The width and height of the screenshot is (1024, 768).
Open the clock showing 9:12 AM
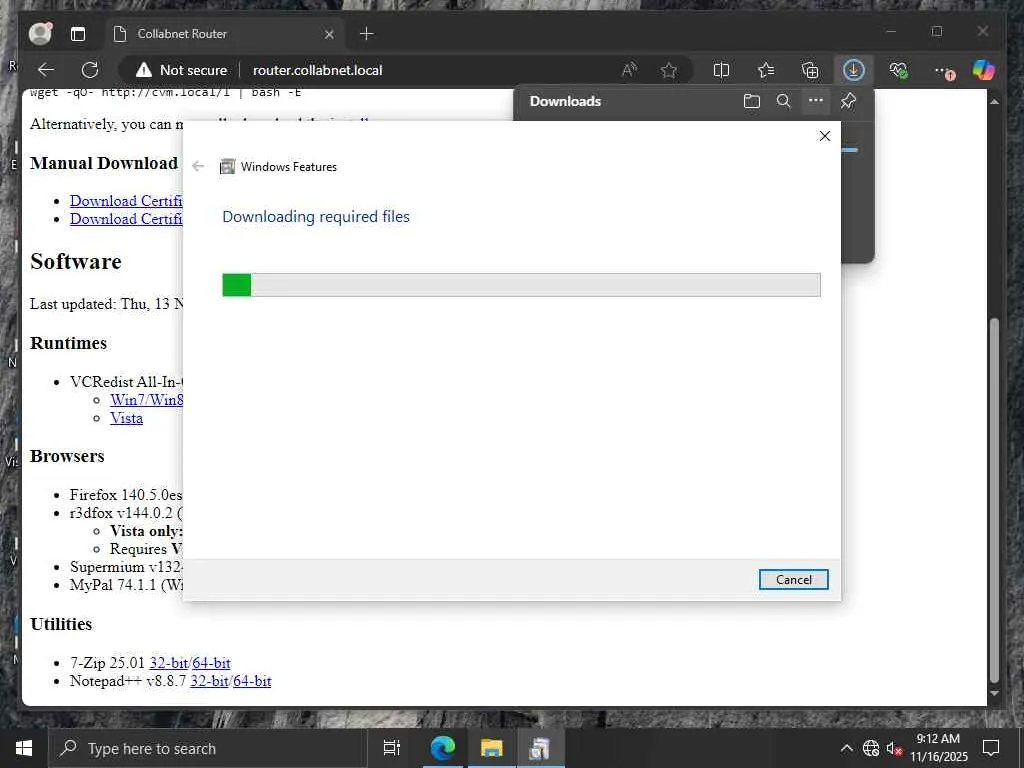938,748
